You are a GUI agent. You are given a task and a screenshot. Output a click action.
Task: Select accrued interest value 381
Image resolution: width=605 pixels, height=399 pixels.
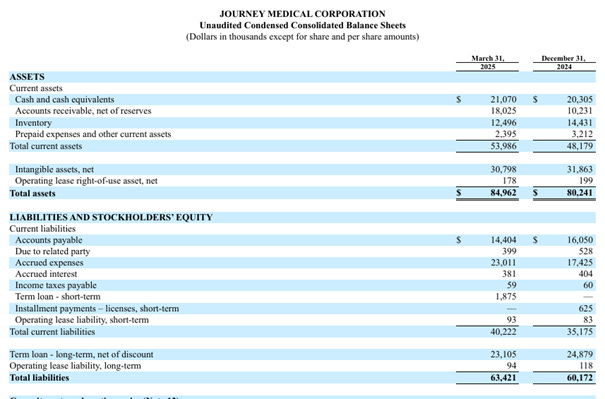[x=509, y=274]
